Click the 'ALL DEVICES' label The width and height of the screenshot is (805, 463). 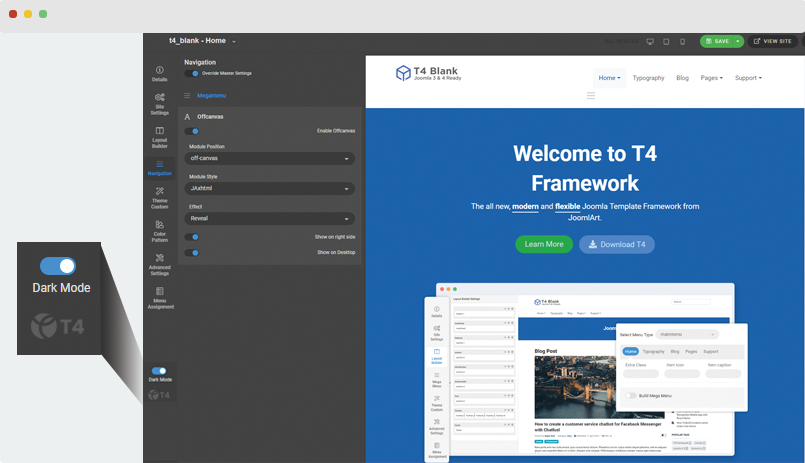point(621,41)
